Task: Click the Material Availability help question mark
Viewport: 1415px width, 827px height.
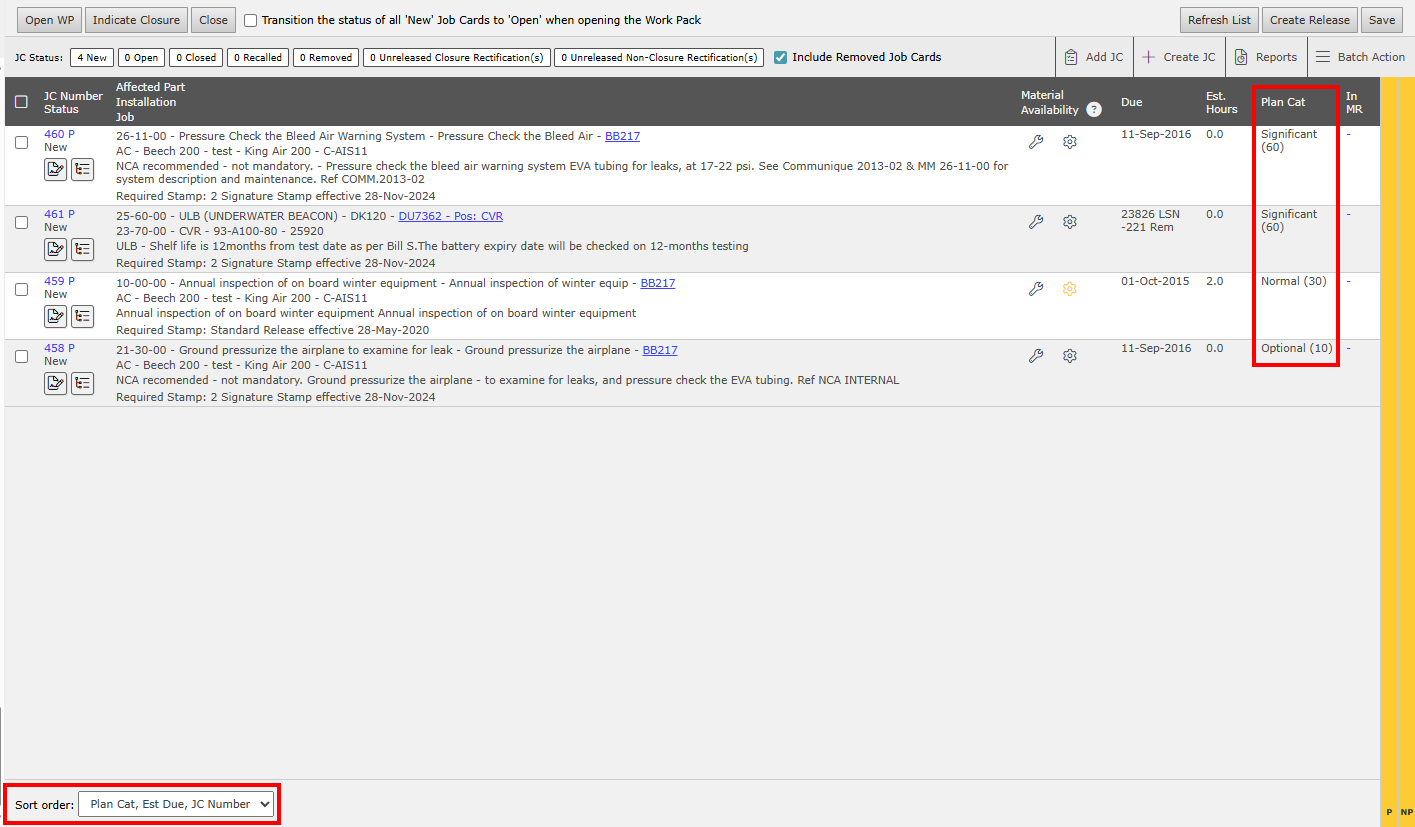Action: [1094, 110]
